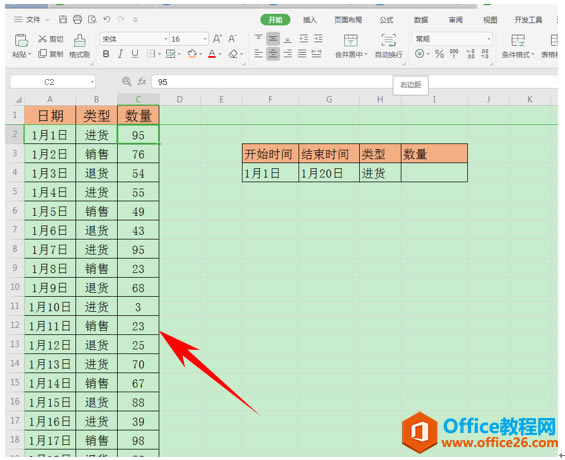Decrease font size with A- icon
Viewport: 565px width, 460px height.
pyautogui.click(x=232, y=39)
